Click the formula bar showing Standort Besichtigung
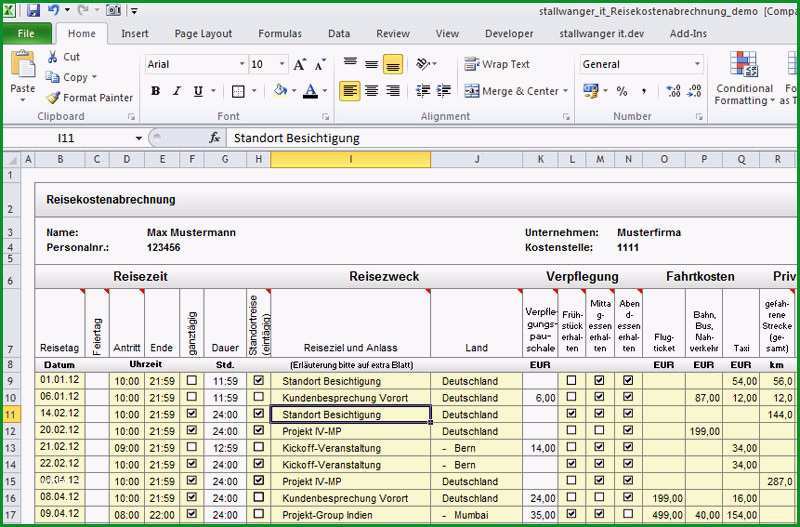The width and height of the screenshot is (800, 527). pyautogui.click(x=513, y=138)
